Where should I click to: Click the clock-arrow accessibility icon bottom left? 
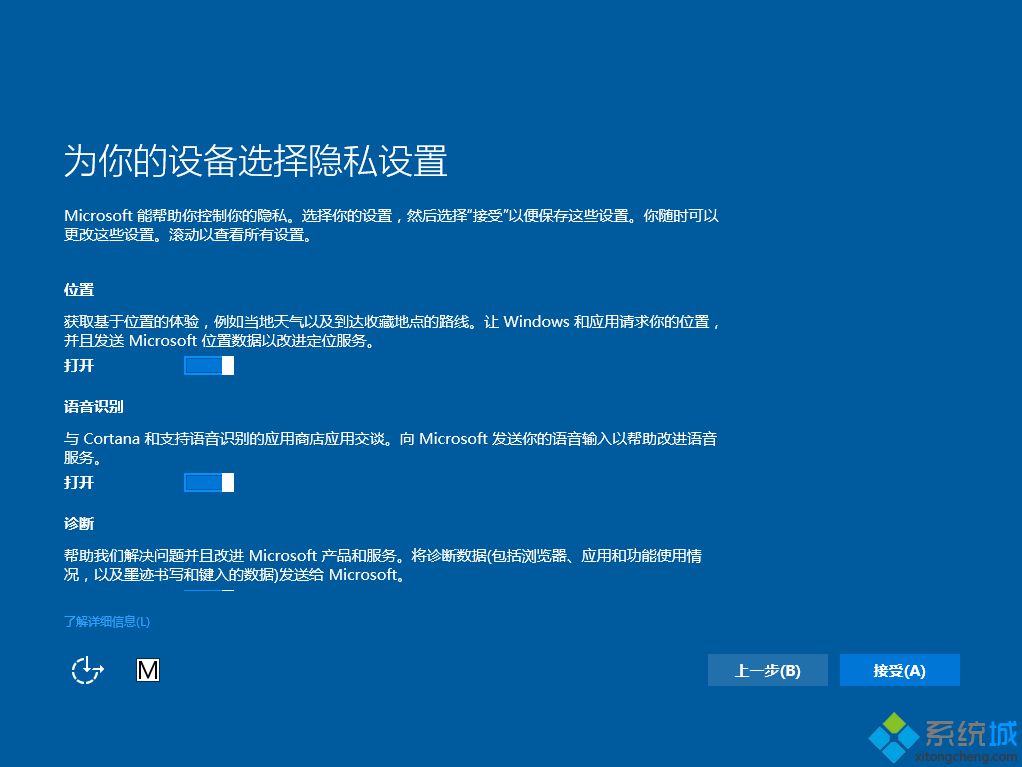pos(86,670)
